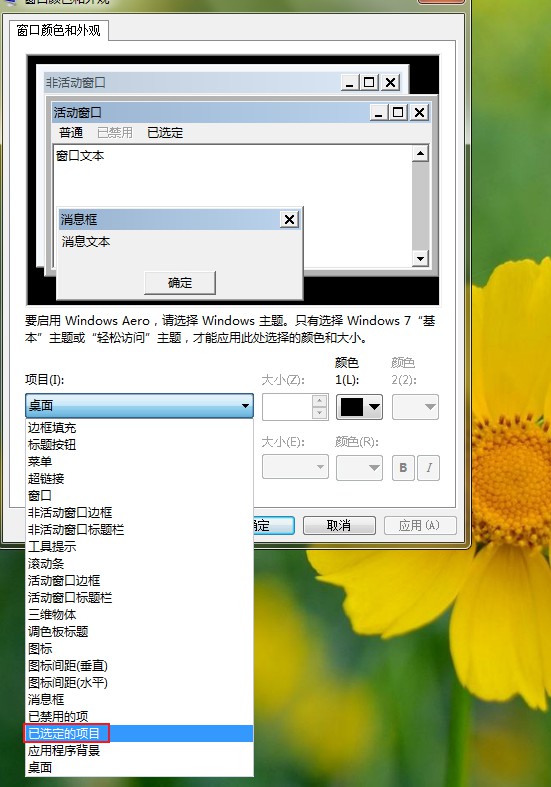Click 已禁用 in the preview menu

coord(115,133)
